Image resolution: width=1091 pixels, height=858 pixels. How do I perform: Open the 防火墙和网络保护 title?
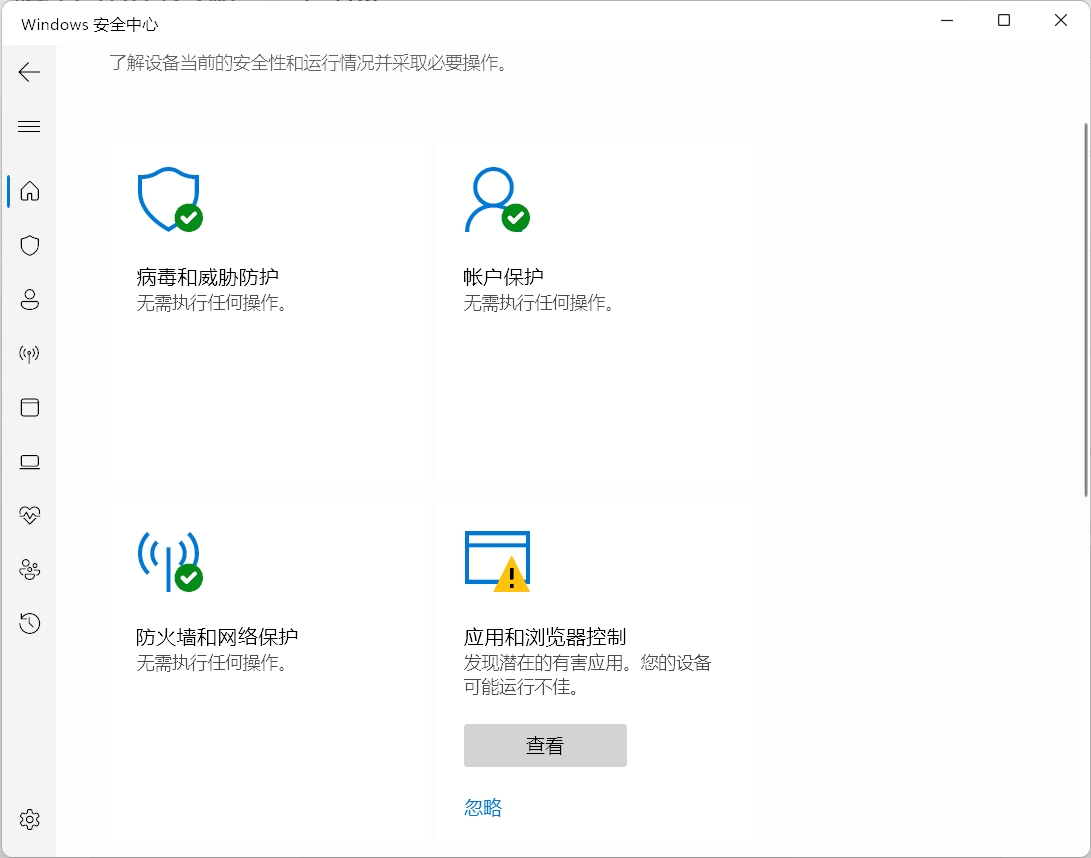pos(217,637)
